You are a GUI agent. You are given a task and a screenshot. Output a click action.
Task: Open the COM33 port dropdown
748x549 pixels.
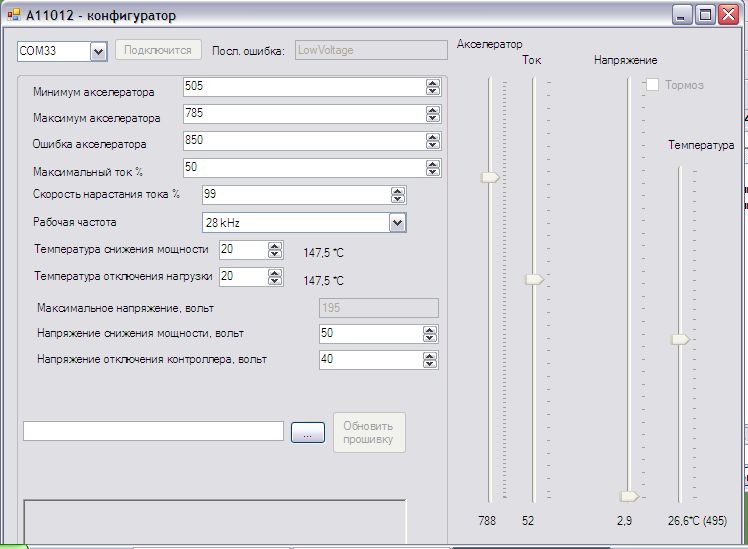point(98,51)
